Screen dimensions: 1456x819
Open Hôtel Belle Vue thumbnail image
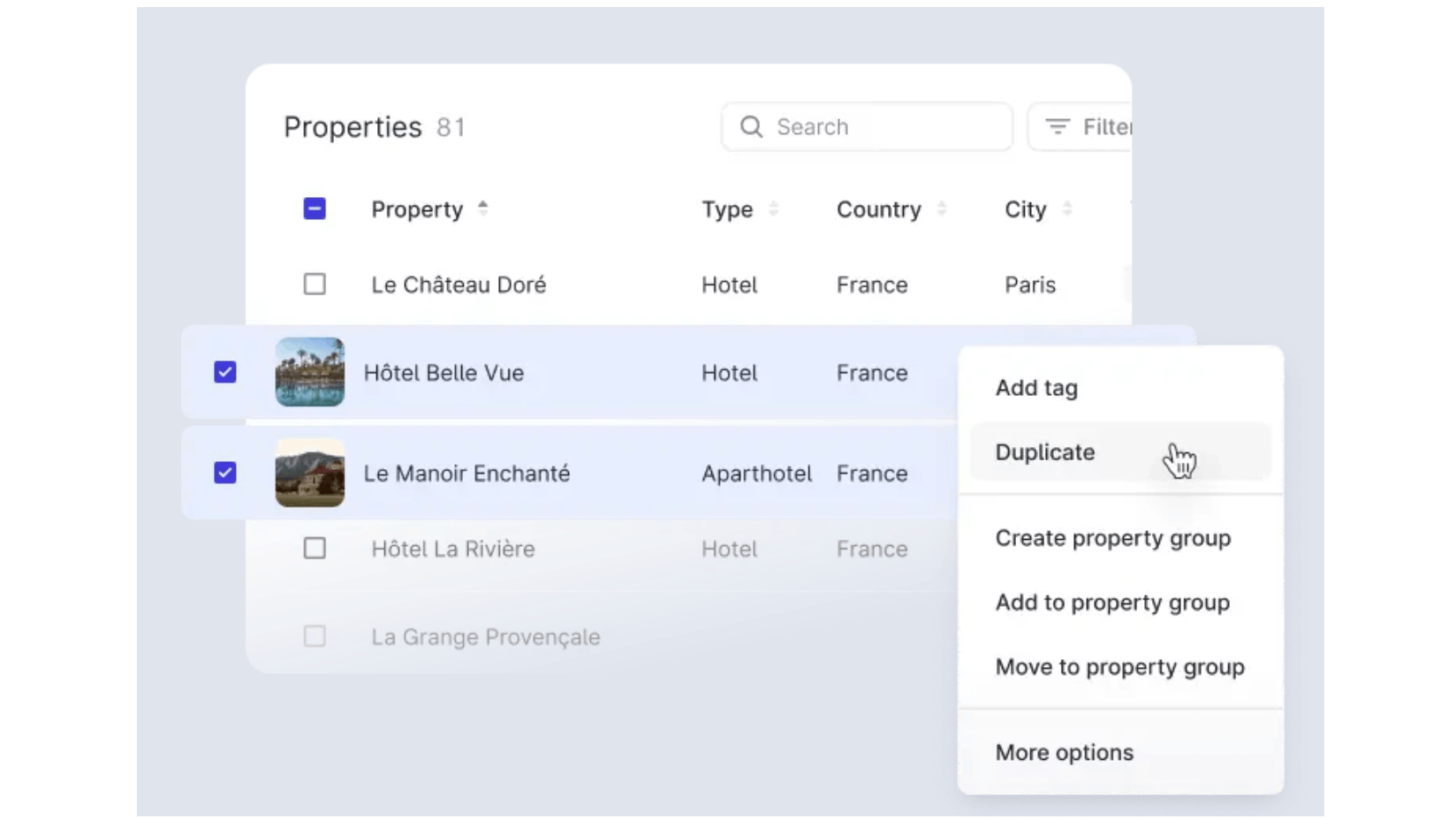(309, 372)
